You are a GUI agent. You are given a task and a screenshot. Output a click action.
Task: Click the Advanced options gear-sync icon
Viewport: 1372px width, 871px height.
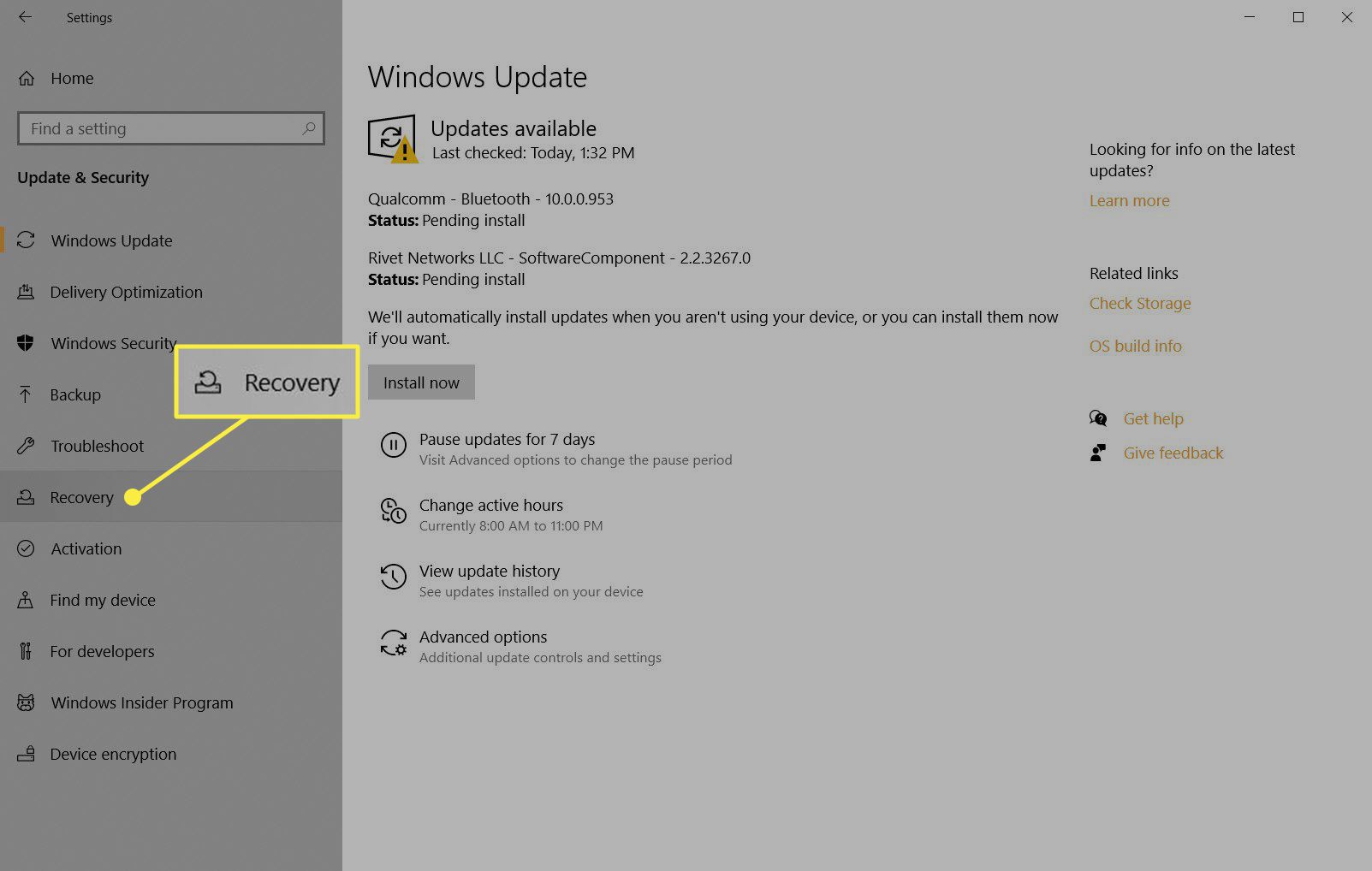(393, 643)
